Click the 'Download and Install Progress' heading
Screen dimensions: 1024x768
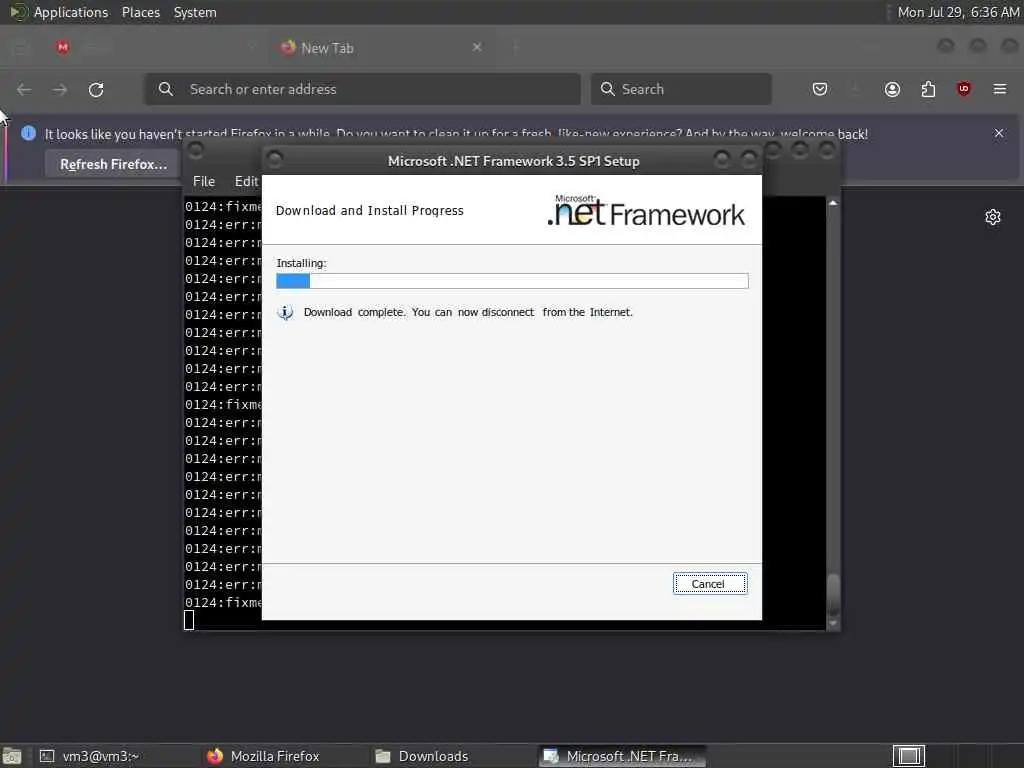point(370,210)
